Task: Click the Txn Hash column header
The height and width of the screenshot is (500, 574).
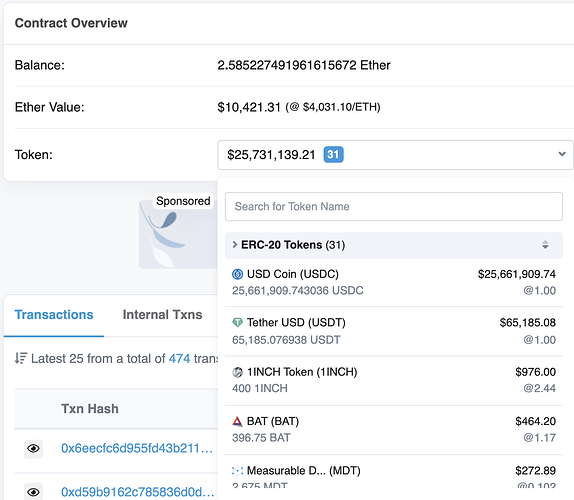Action: [90, 409]
